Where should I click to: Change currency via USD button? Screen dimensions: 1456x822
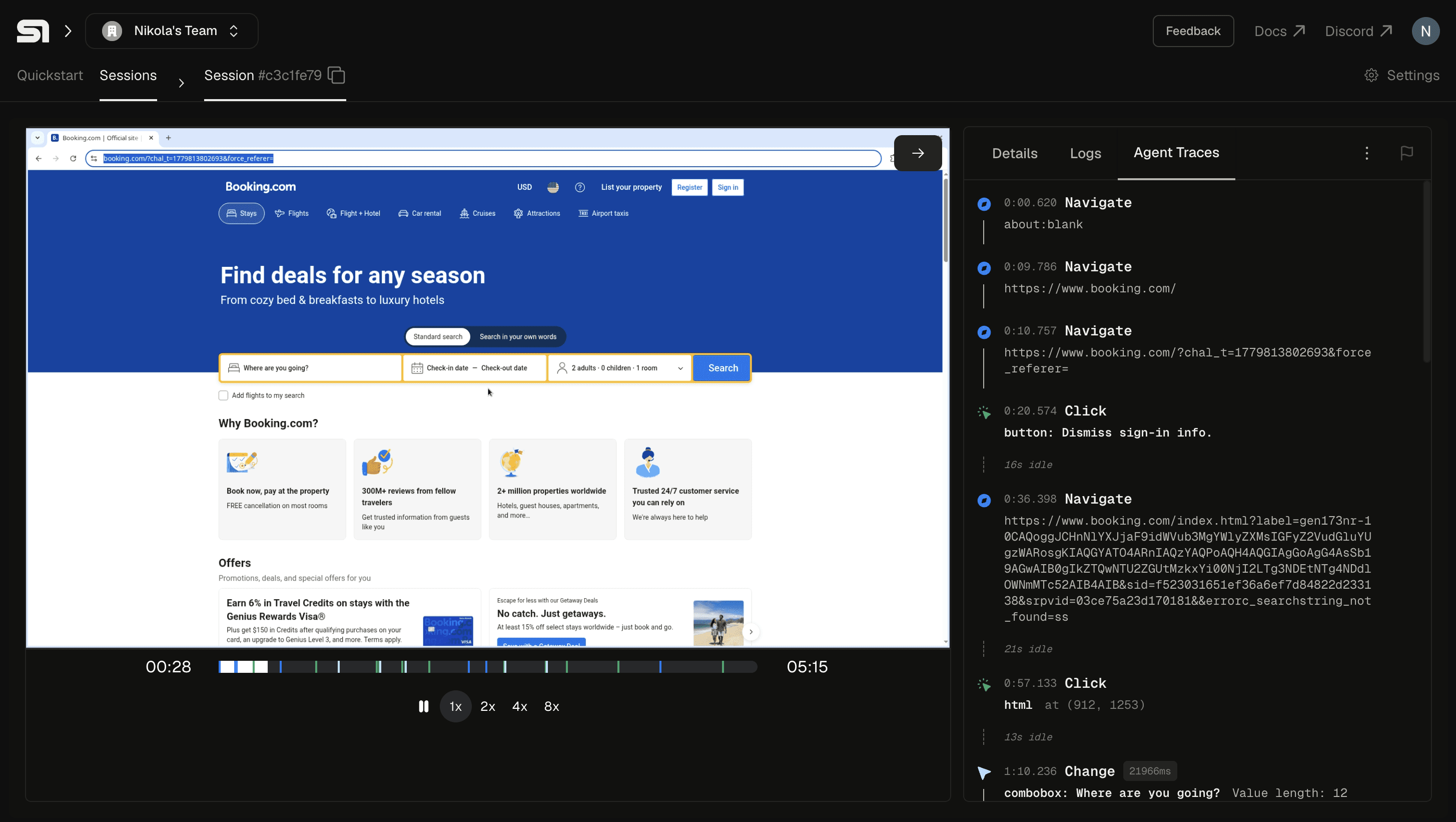524,187
